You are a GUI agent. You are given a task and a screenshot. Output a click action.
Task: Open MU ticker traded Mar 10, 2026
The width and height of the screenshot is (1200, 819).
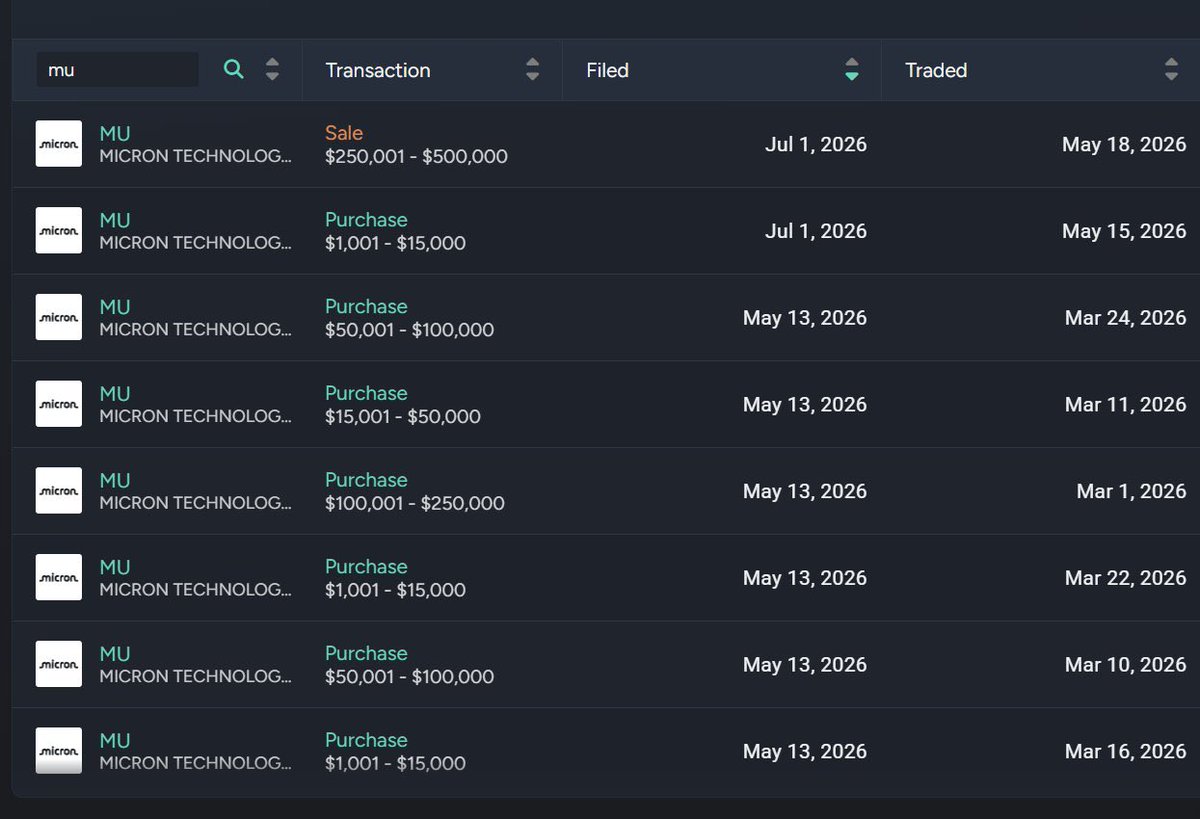(115, 653)
